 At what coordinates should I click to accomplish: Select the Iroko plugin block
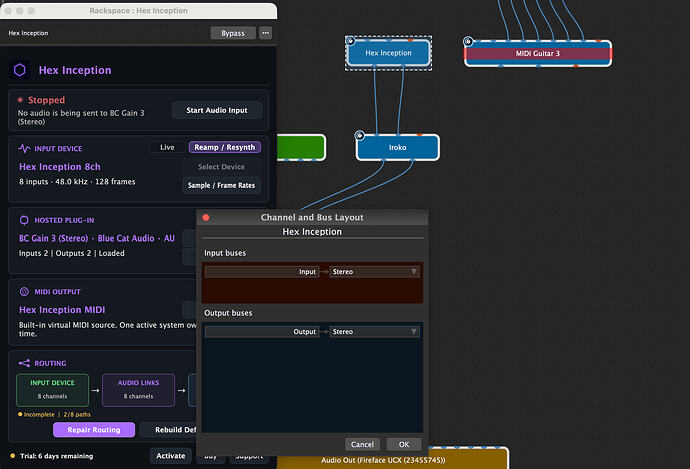pyautogui.click(x=397, y=147)
